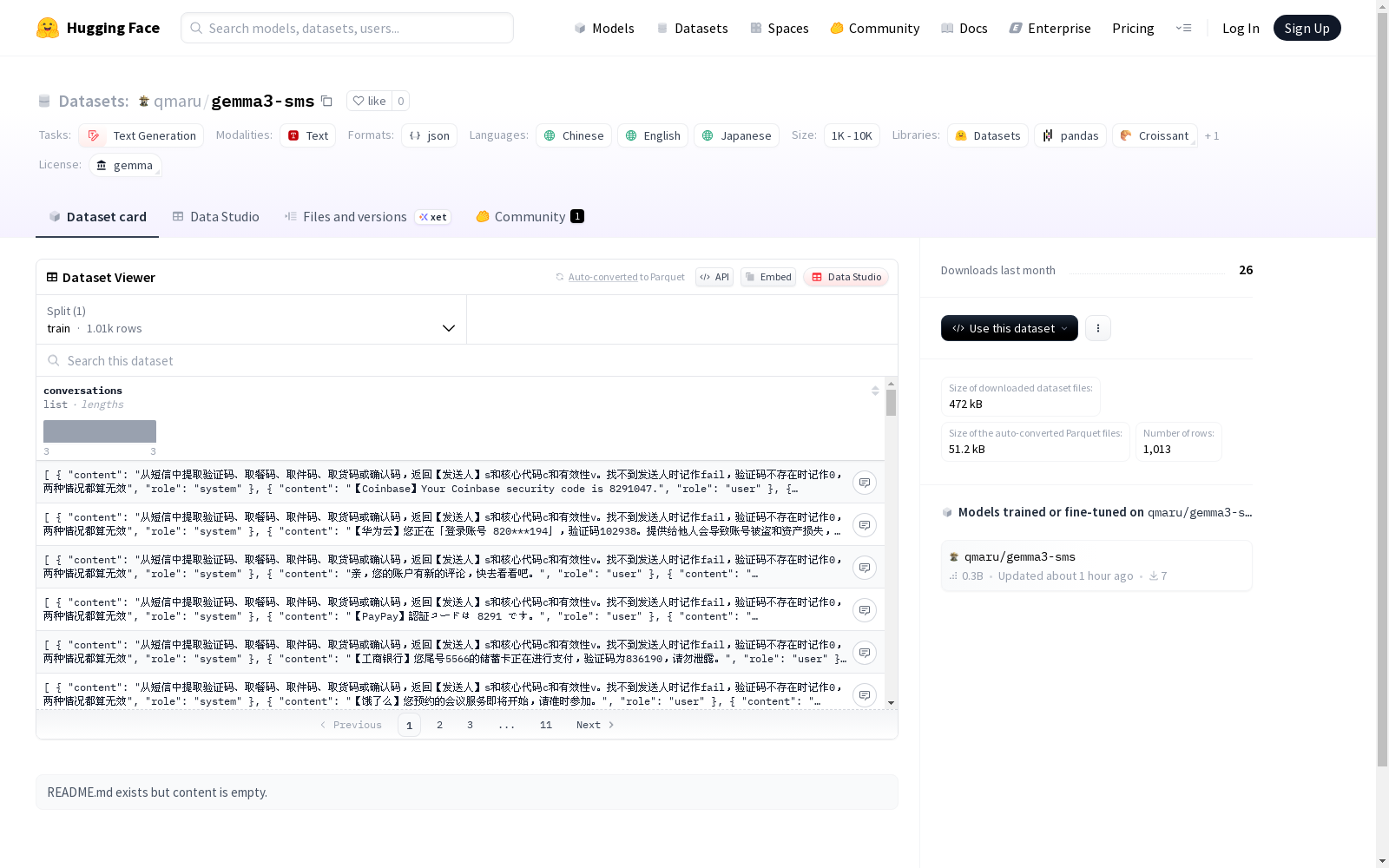Select the Text modality tag
Viewport: 1389px width, 868px height.
click(307, 135)
